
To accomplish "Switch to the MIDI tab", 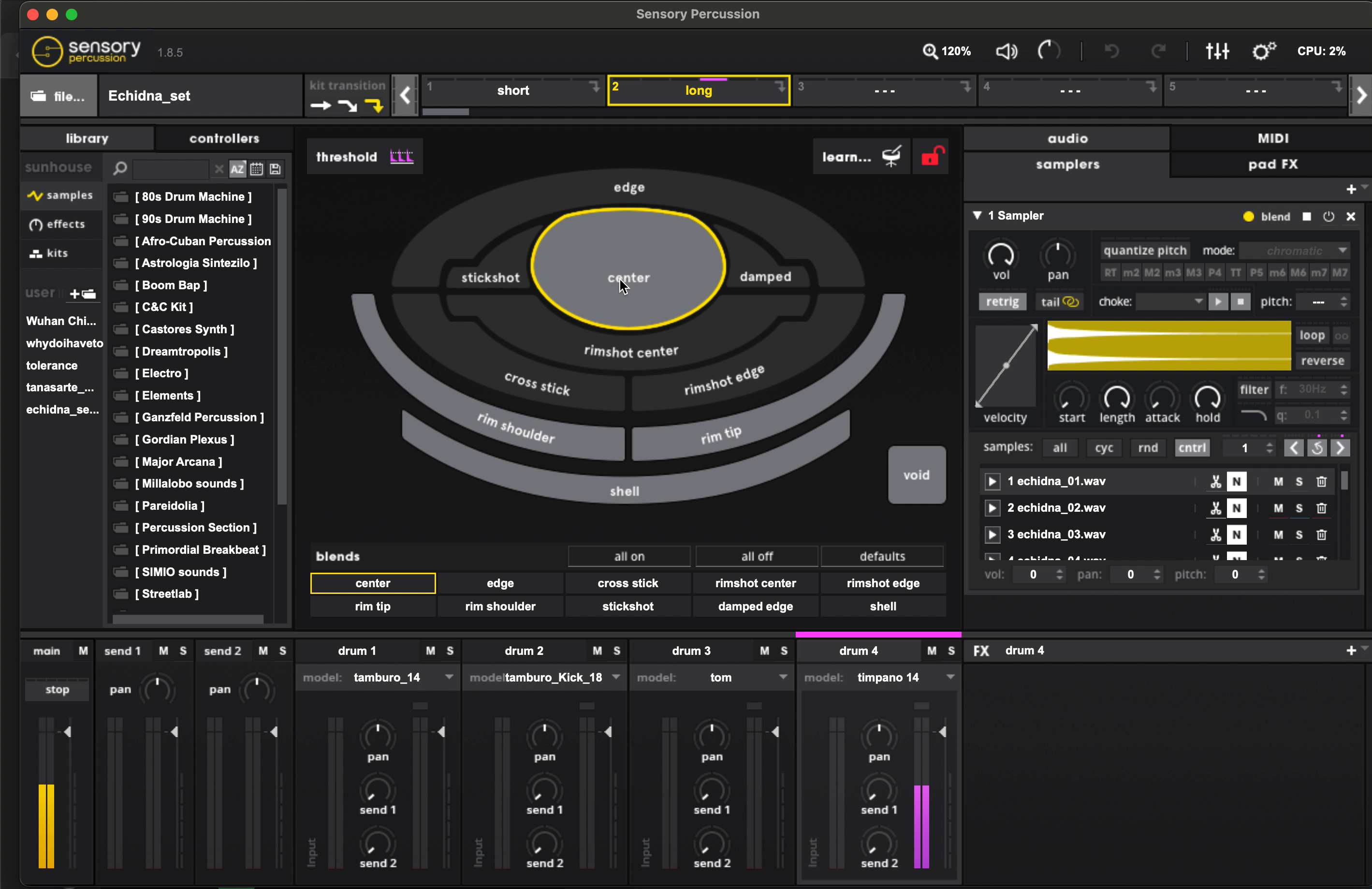I will (1272, 138).
